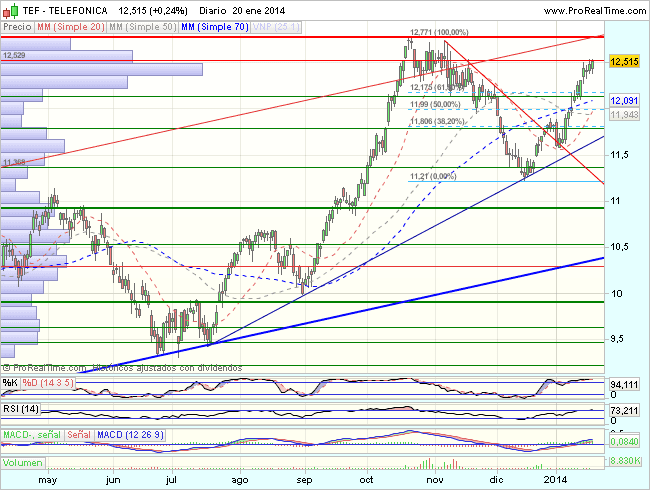
Task: Click the 94,111 stochastic value
Action: [624, 385]
